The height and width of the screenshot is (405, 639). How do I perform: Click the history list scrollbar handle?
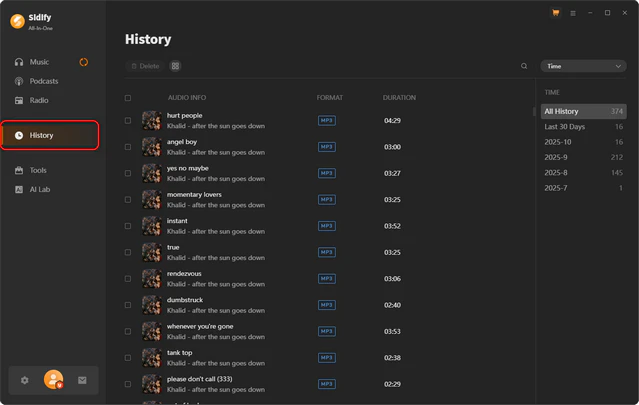coord(534,111)
